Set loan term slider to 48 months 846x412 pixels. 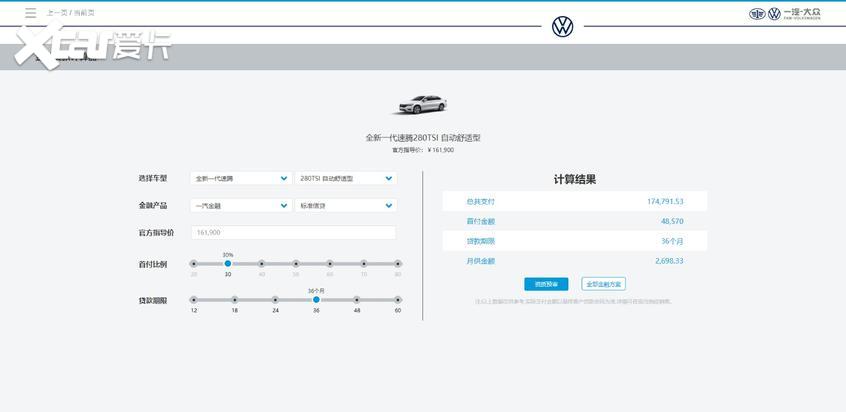coord(357,300)
